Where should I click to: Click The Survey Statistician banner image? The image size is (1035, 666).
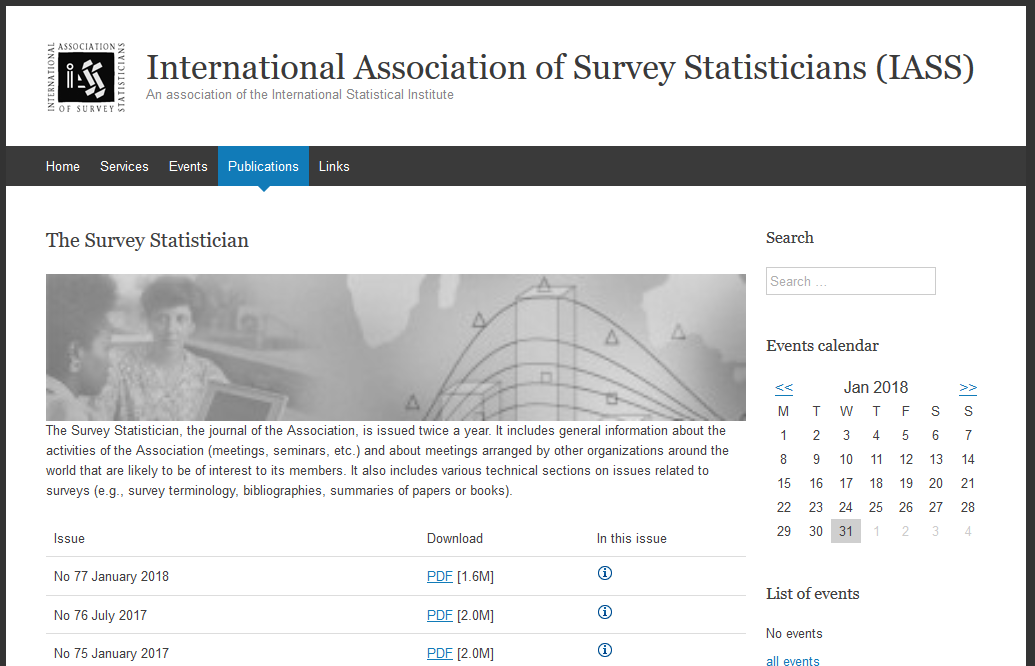tap(396, 347)
